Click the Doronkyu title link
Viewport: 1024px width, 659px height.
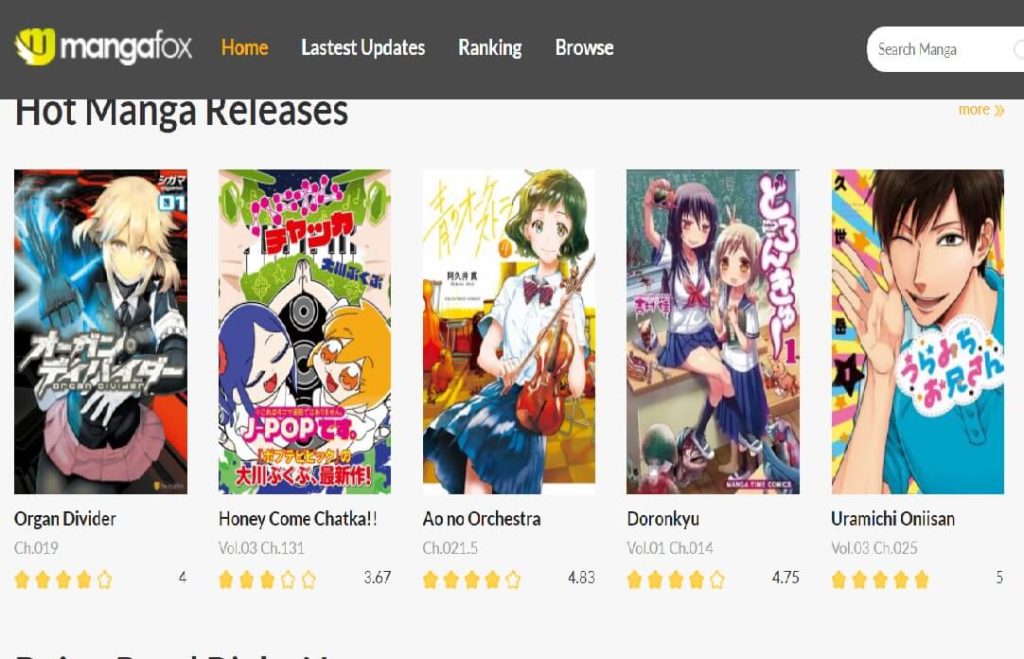663,519
